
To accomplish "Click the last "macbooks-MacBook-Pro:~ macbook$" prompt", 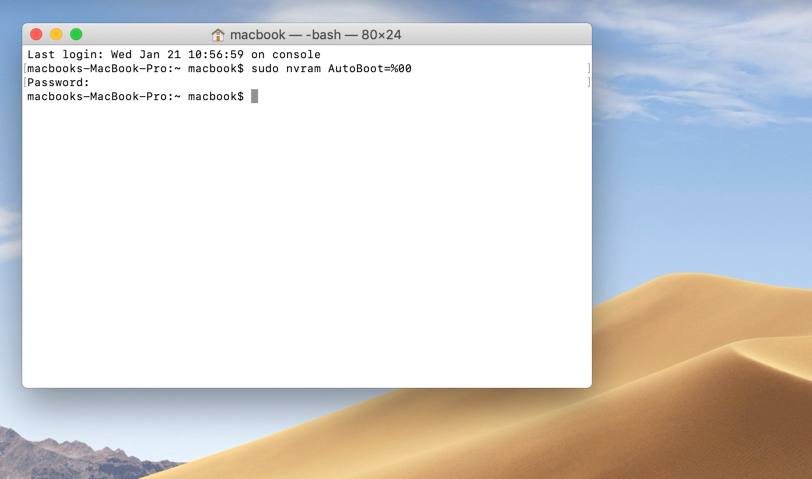I will (x=135, y=96).
